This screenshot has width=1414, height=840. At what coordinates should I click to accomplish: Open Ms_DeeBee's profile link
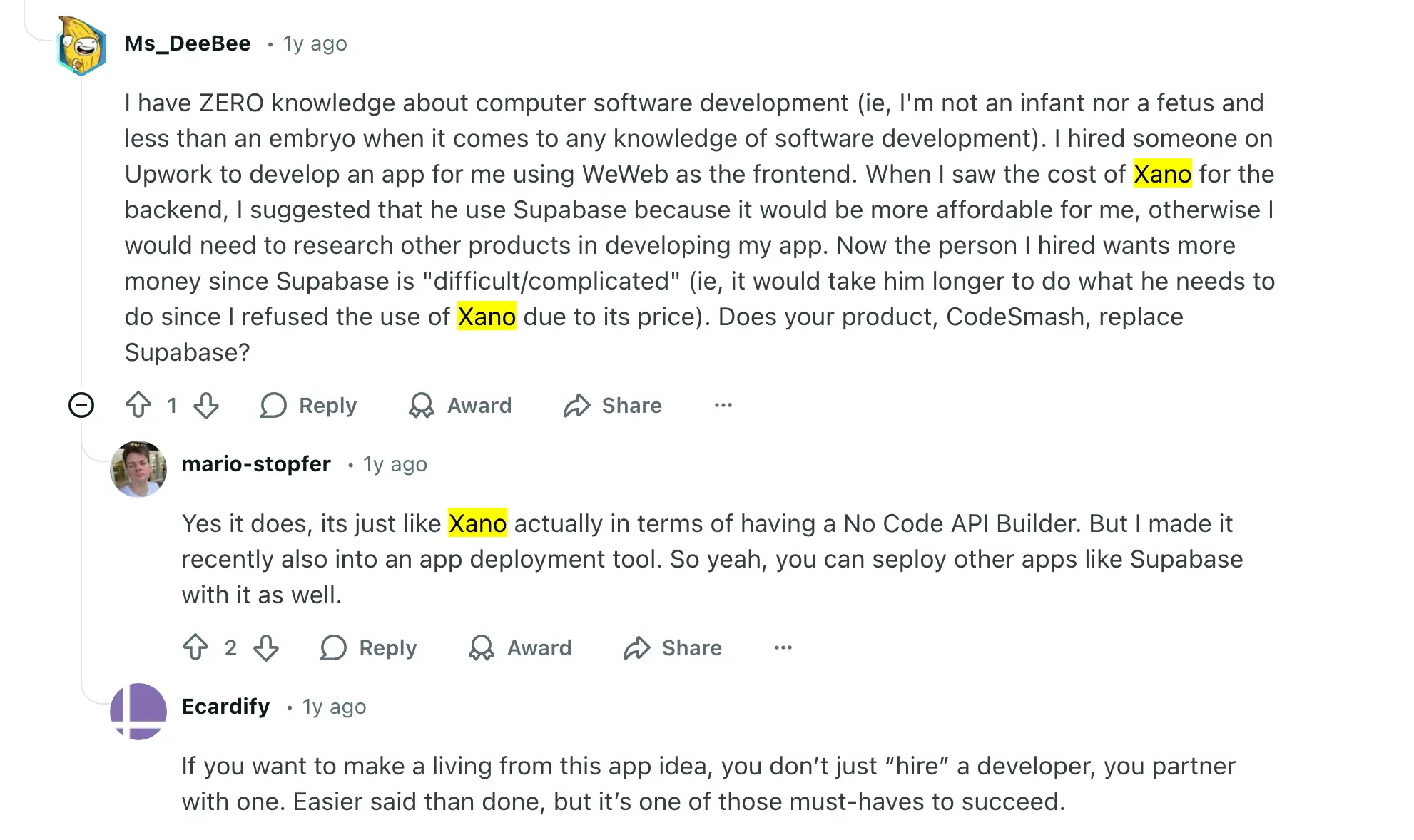[188, 43]
